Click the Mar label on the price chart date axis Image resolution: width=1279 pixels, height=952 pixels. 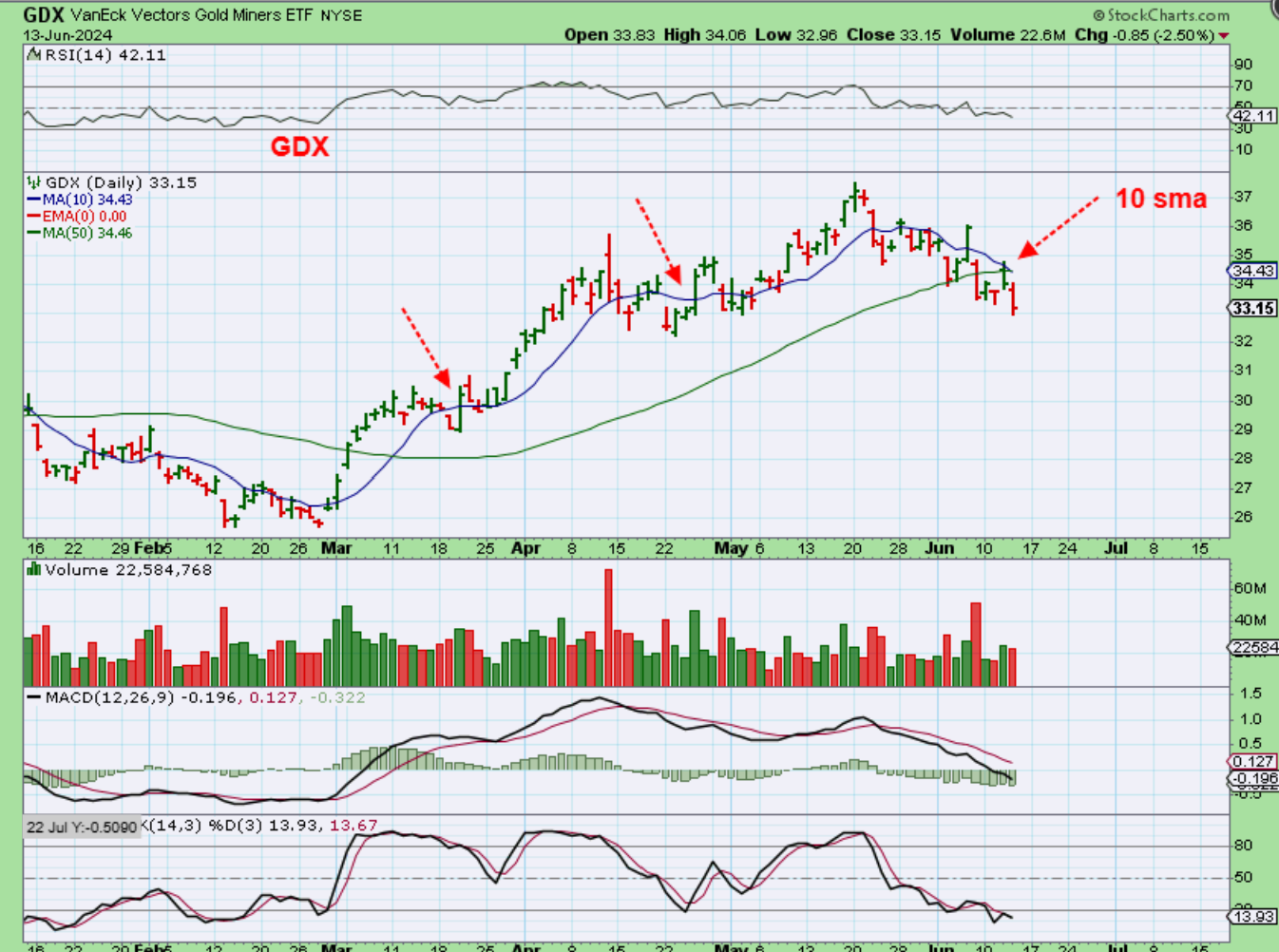[x=336, y=548]
